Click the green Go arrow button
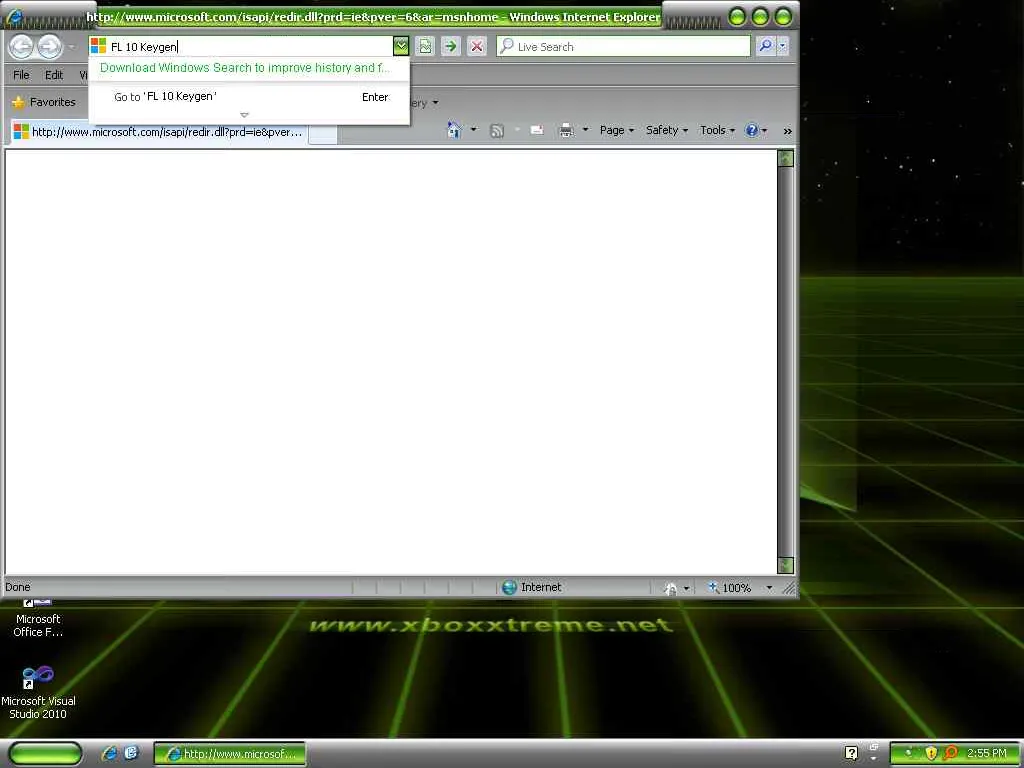The width and height of the screenshot is (1024, 768). [451, 46]
